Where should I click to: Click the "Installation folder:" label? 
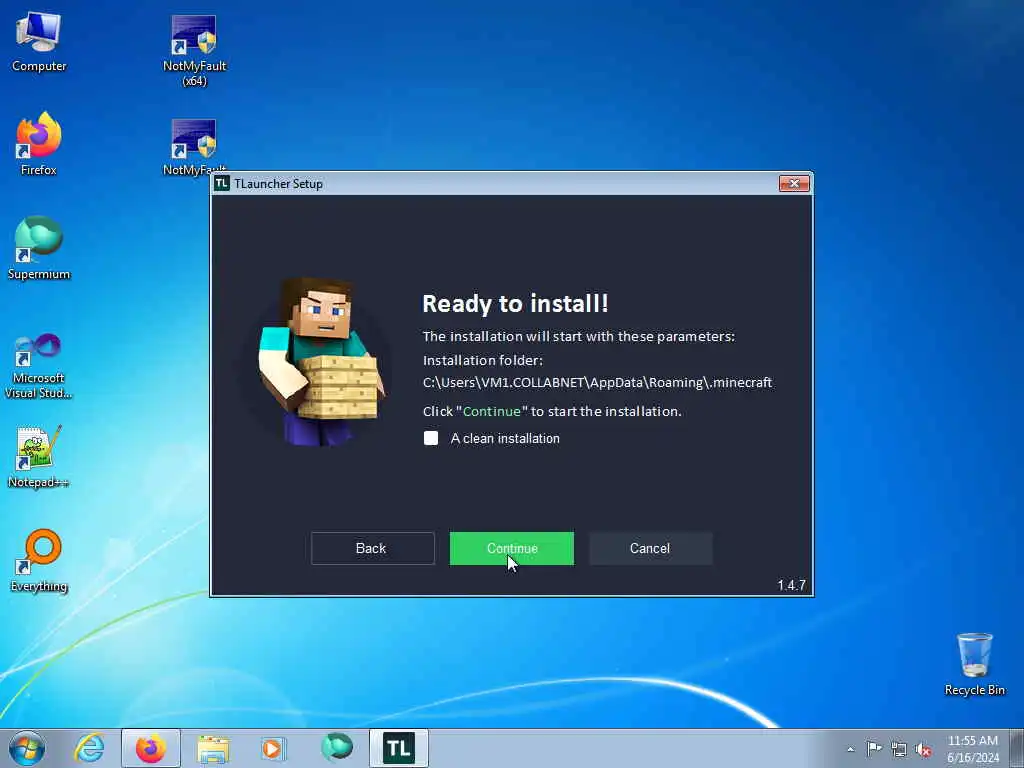click(483, 360)
